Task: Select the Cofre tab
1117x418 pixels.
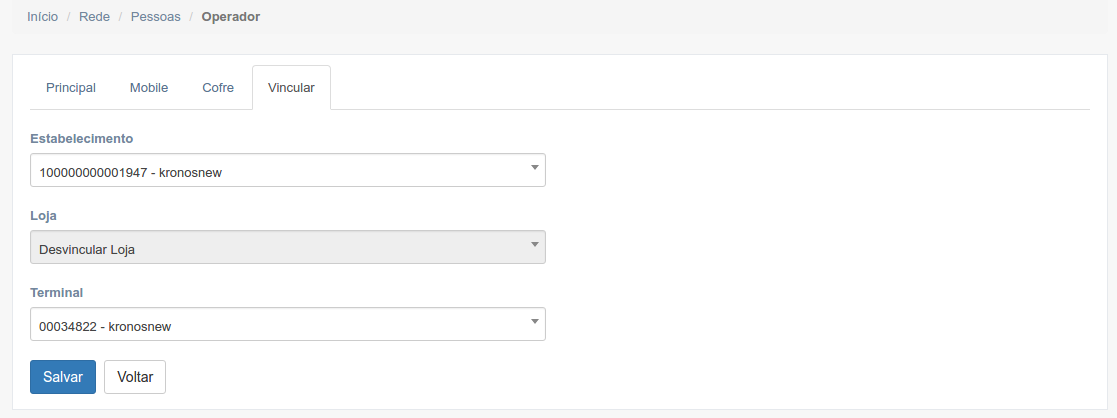Action: [218, 88]
